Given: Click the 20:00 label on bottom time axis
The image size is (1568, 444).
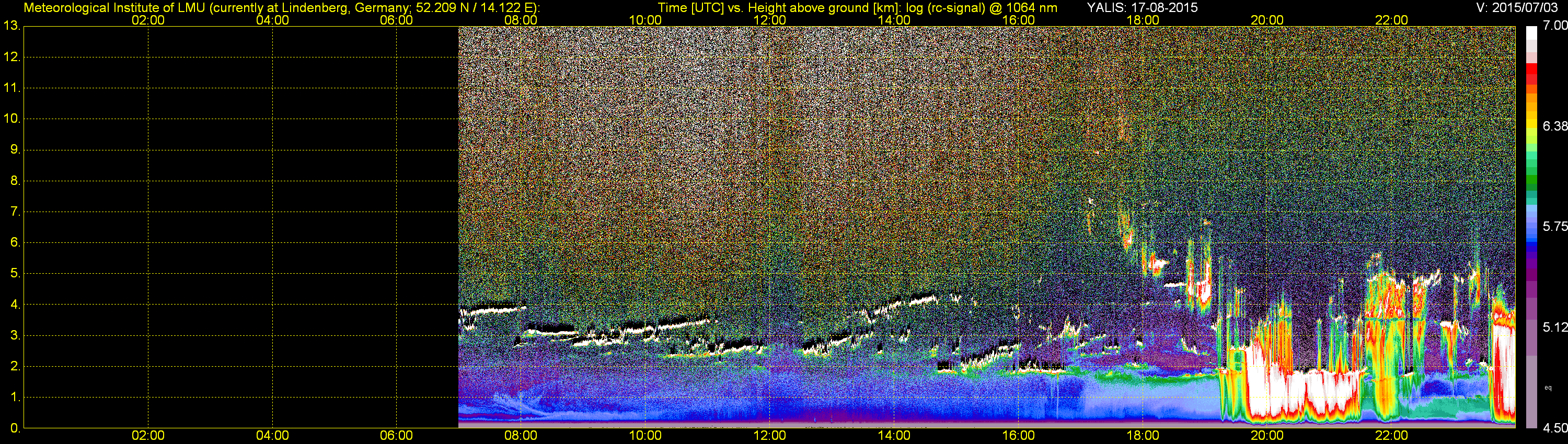Looking at the screenshot, I should [1267, 436].
